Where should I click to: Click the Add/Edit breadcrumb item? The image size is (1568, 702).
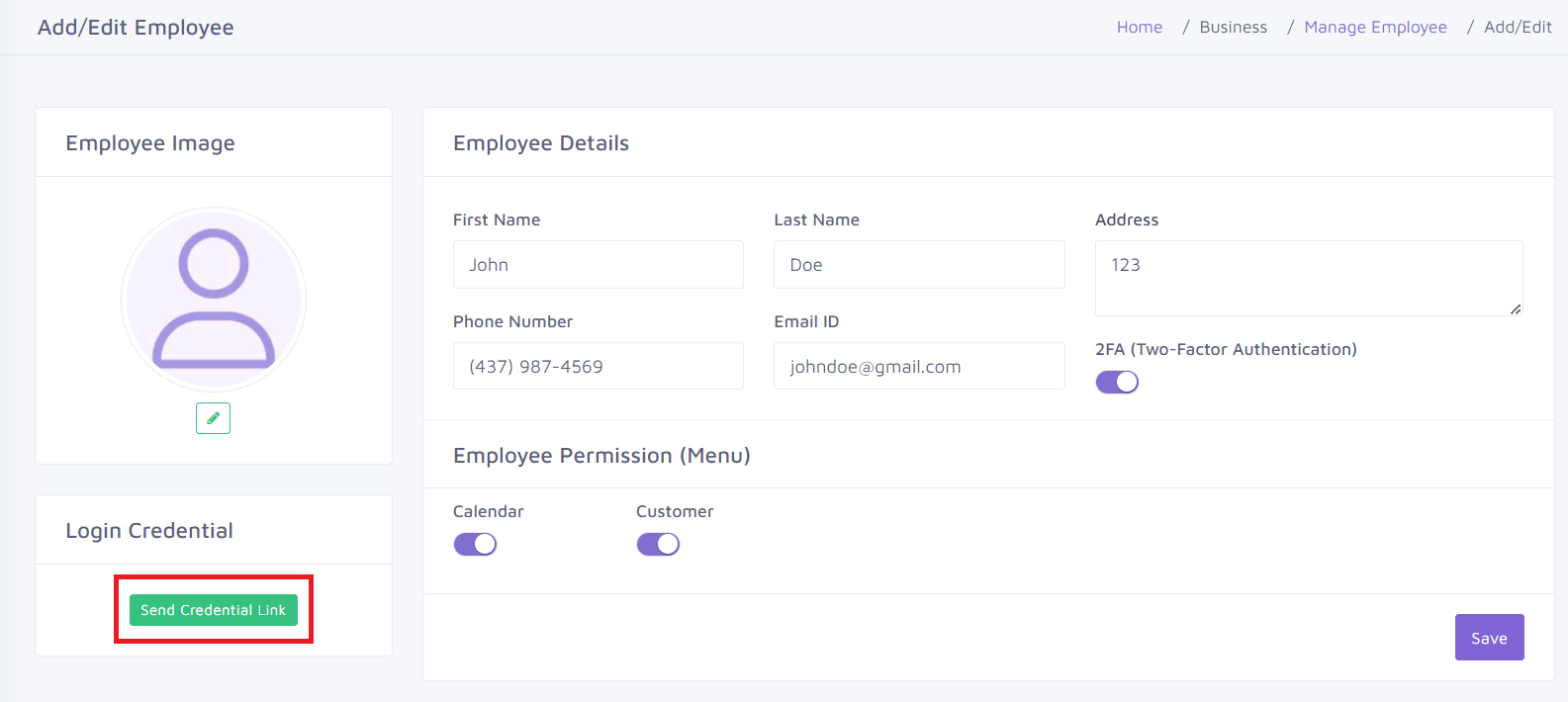click(1518, 28)
